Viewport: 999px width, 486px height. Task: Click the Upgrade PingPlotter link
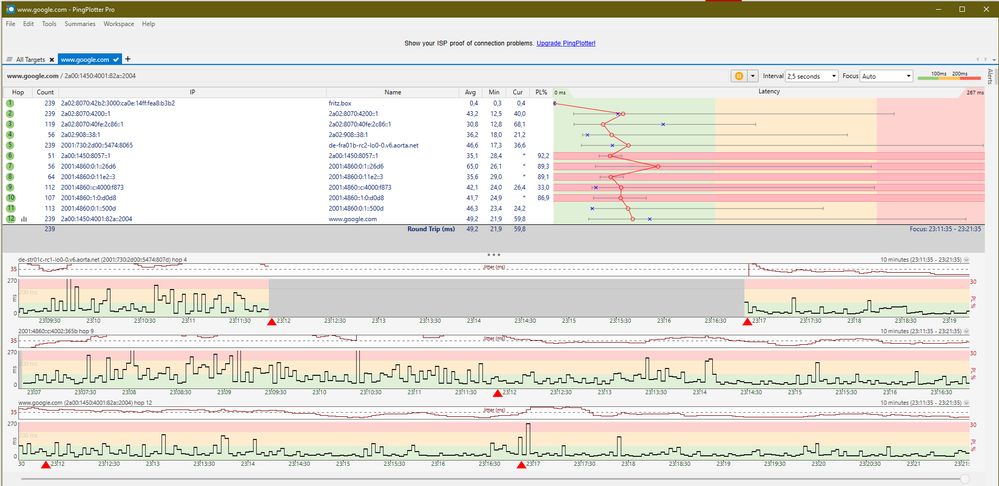564,44
